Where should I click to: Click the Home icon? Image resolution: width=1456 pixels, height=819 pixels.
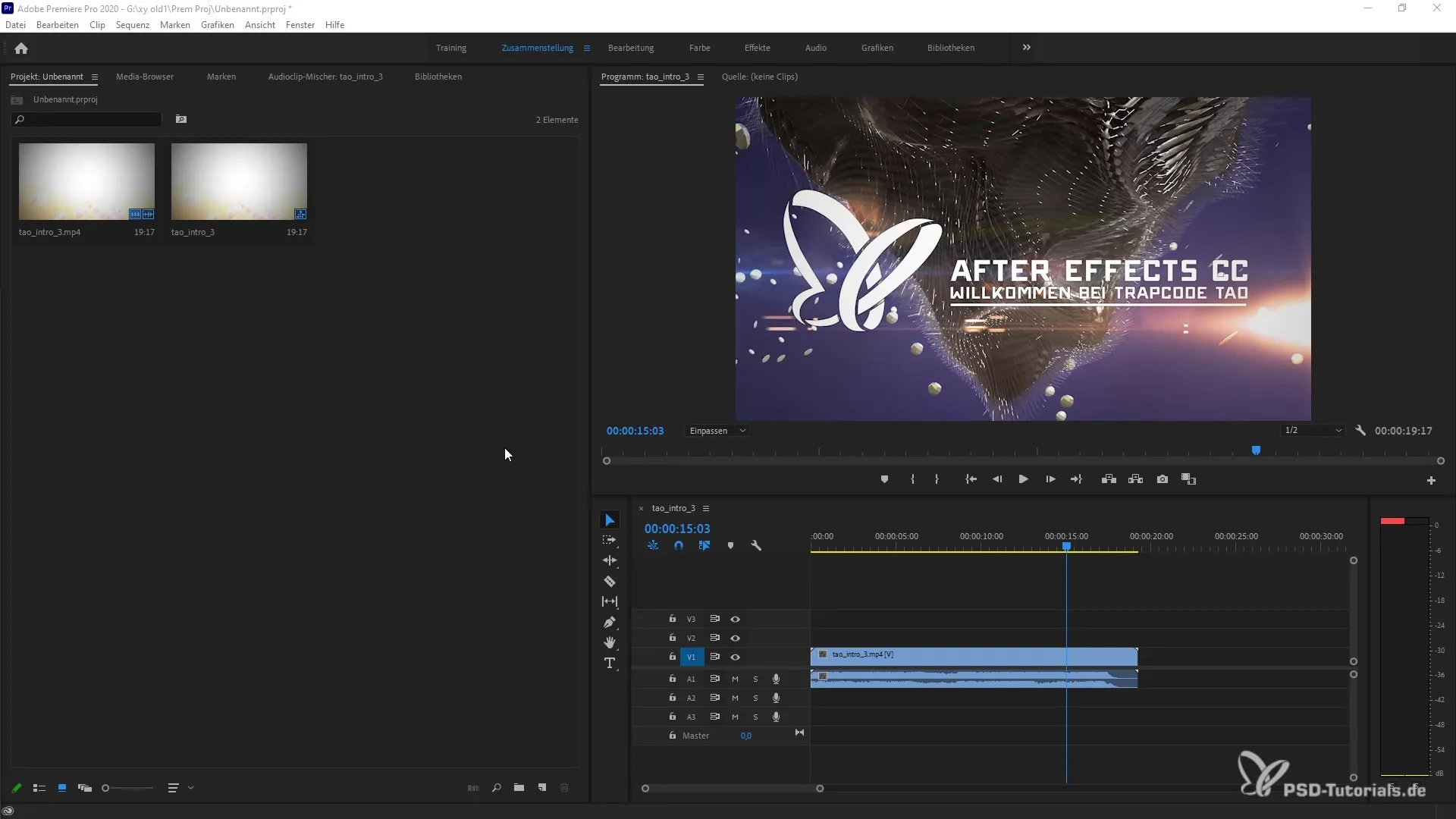(21, 49)
